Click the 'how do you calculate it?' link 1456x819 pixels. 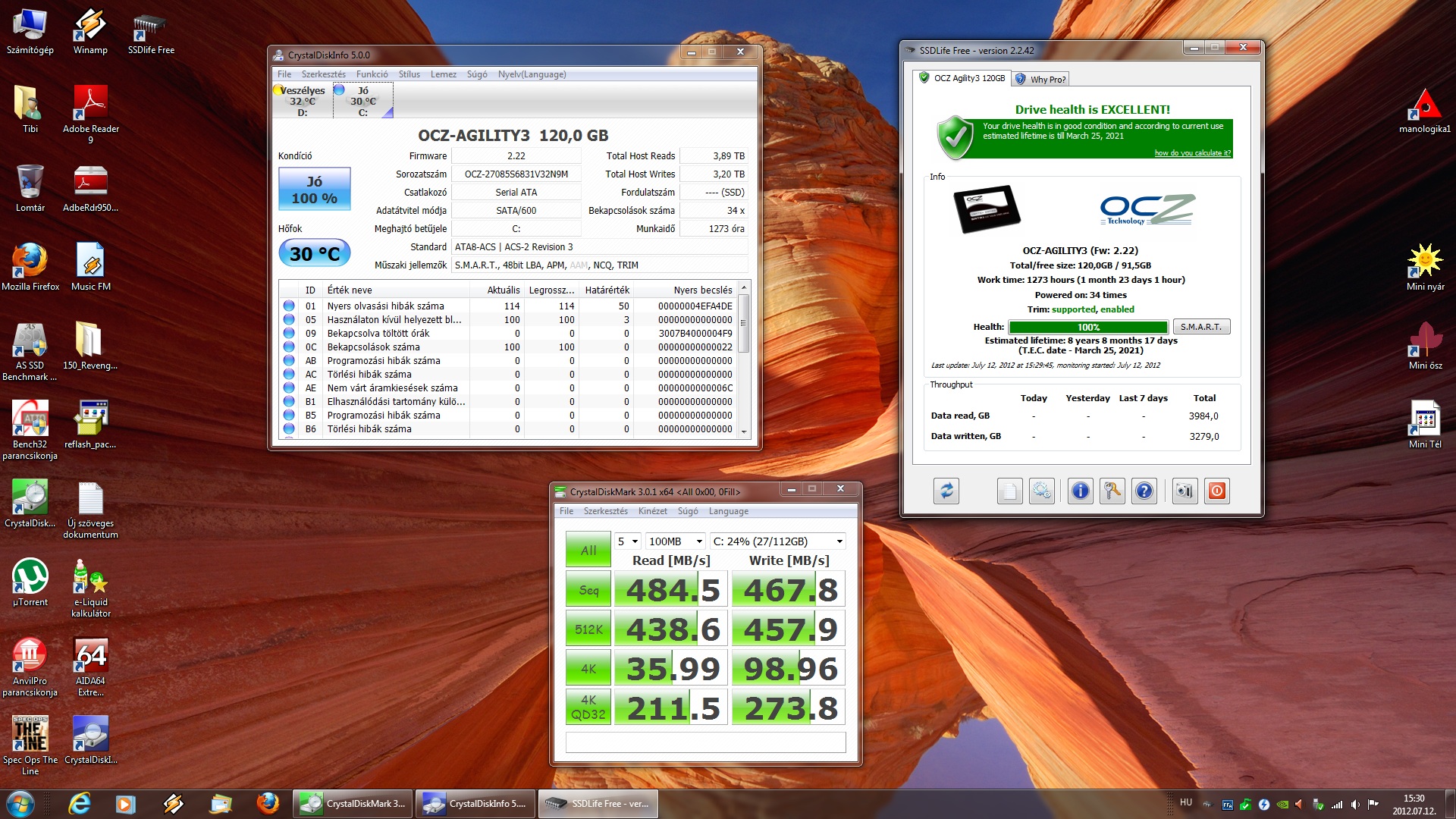click(x=1192, y=153)
